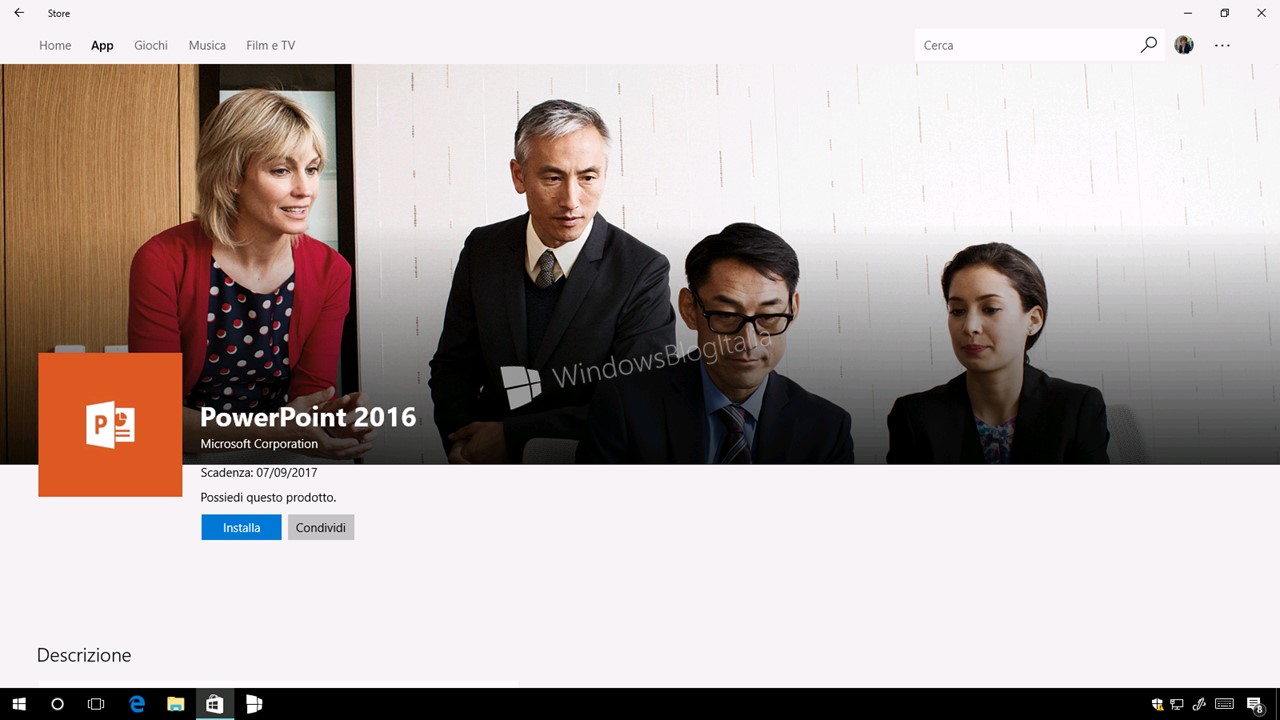Open the Film e TV tab
The height and width of the screenshot is (720, 1280).
270,45
